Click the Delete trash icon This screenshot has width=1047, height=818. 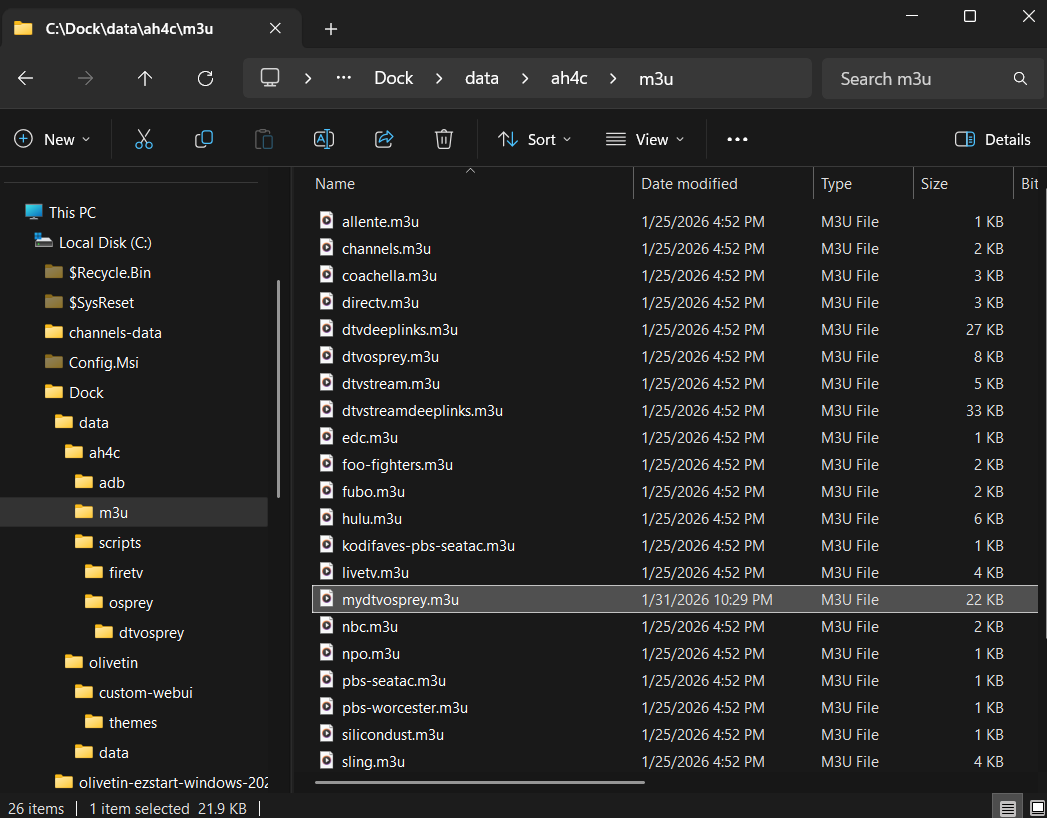tap(444, 140)
